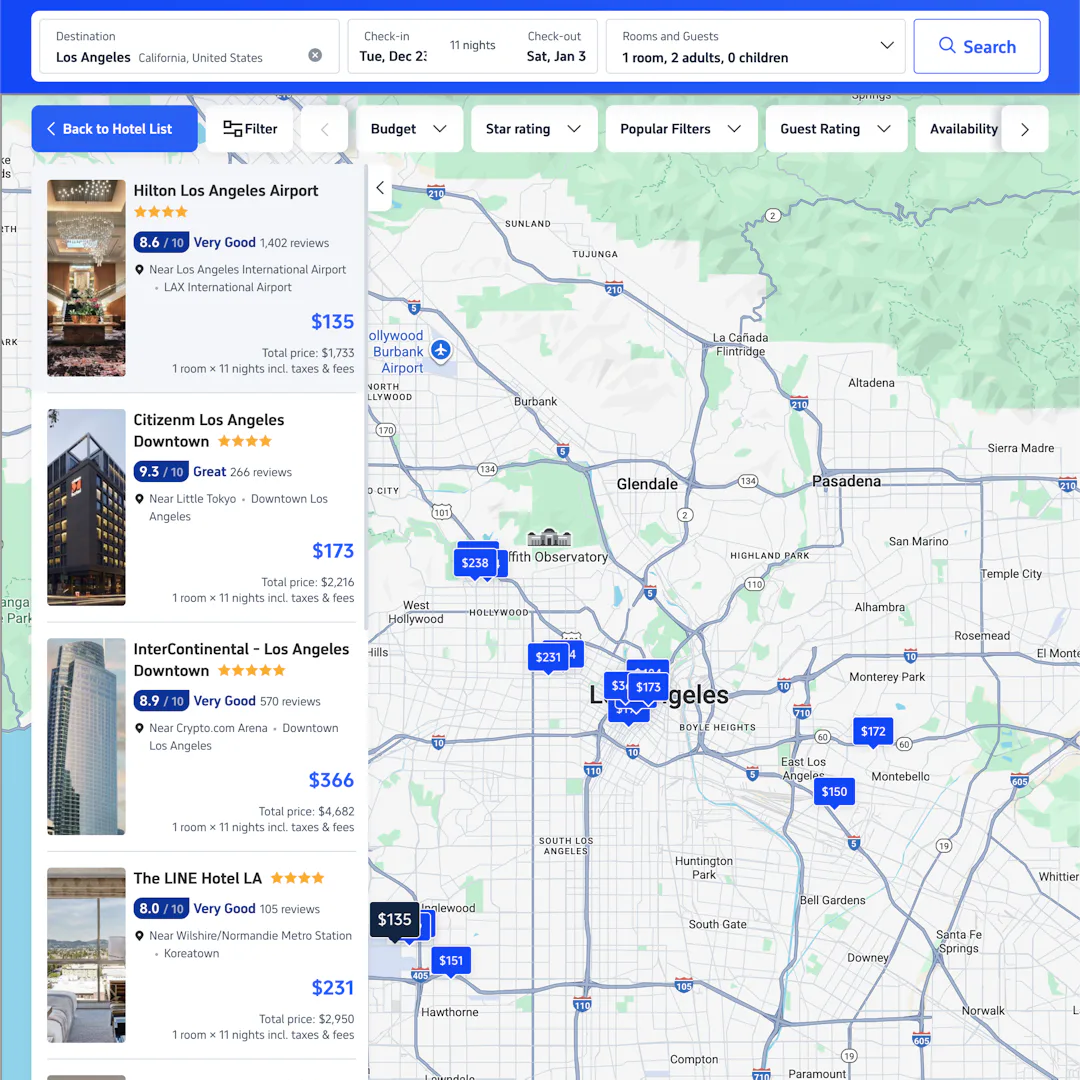Open Hilton Los Angeles Airport photo
The width and height of the screenshot is (1080, 1080).
86,278
